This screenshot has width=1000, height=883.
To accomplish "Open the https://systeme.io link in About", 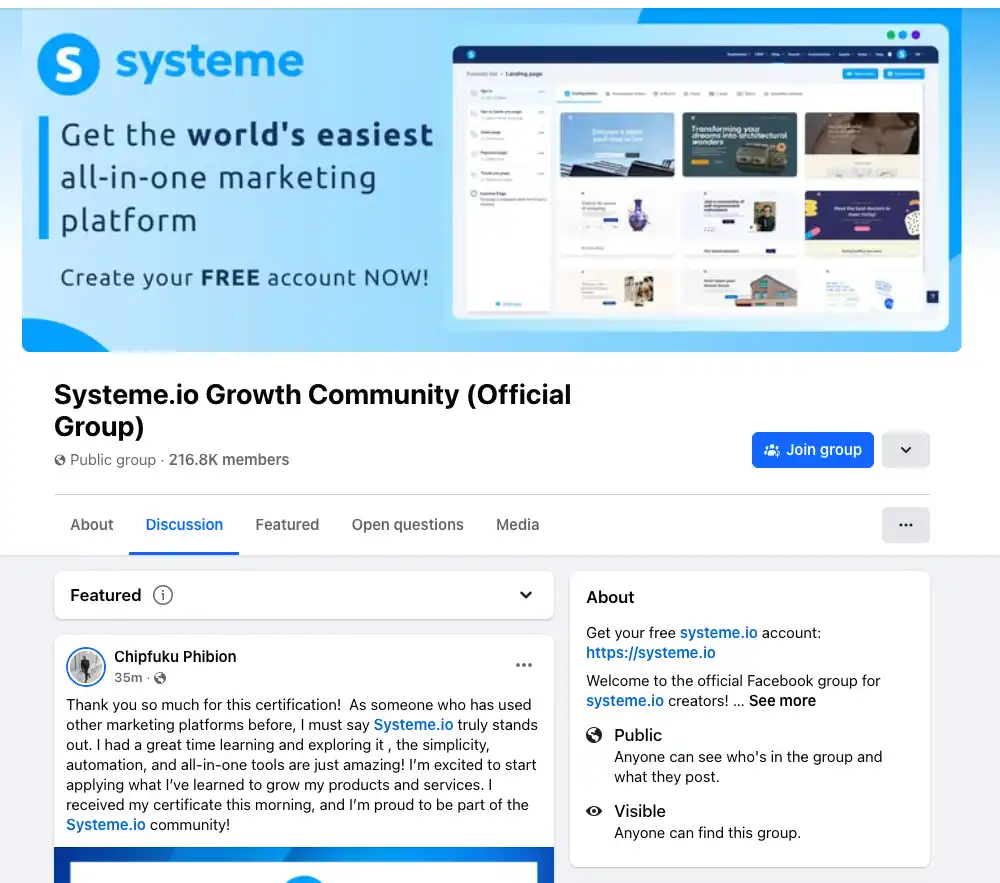I will click(x=651, y=652).
